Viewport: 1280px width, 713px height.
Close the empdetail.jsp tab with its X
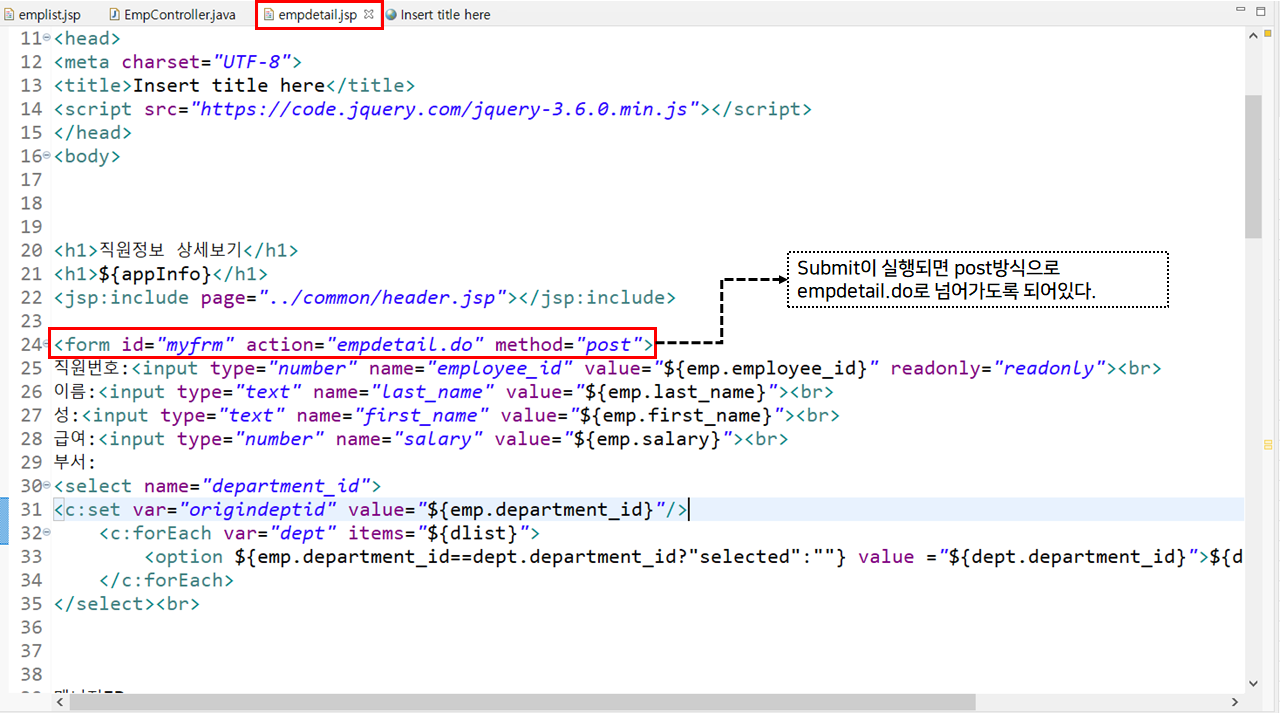pos(368,15)
